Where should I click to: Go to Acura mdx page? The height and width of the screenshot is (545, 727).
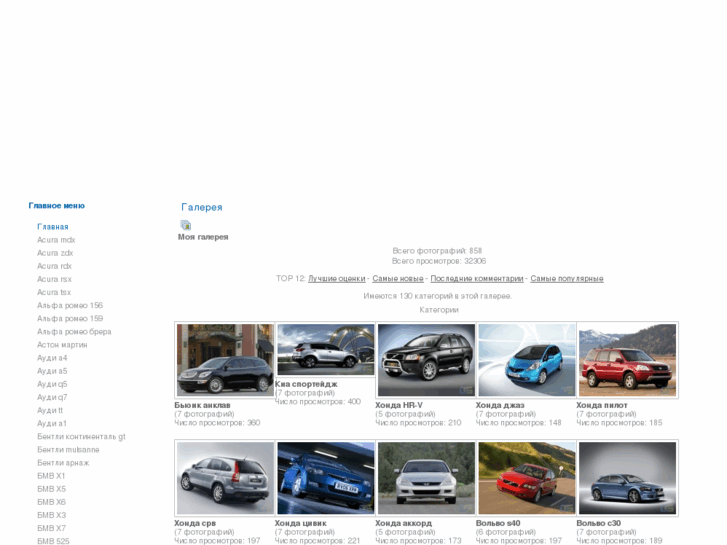(x=56, y=240)
